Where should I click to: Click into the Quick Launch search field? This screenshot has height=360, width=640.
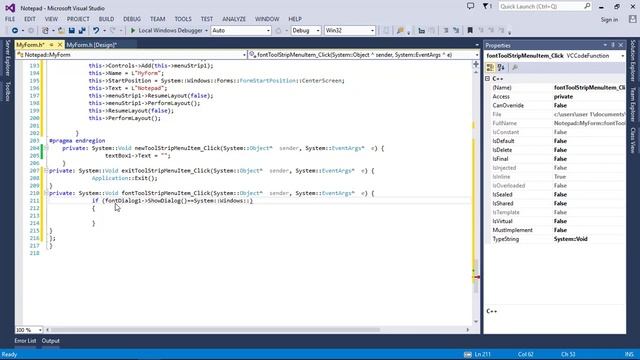541,7
